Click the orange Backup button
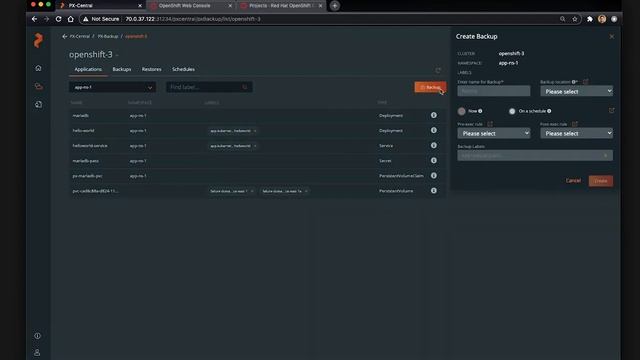 (x=430, y=87)
